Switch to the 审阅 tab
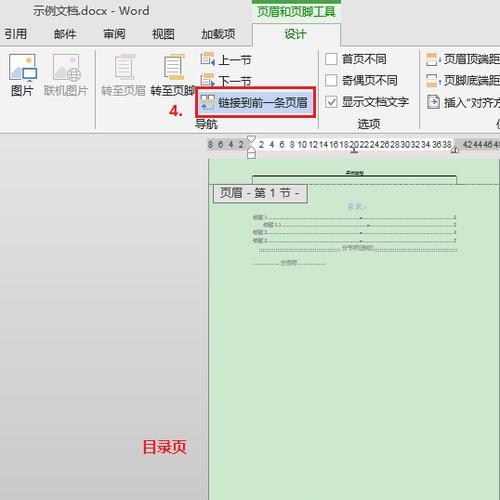The width and height of the screenshot is (500, 500). (x=114, y=34)
